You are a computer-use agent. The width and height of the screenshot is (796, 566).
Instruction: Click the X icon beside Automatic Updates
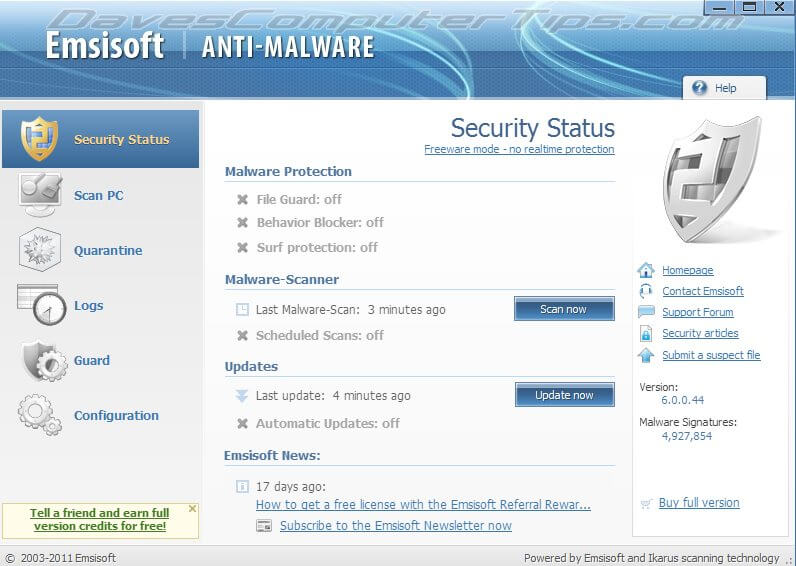[x=243, y=423]
